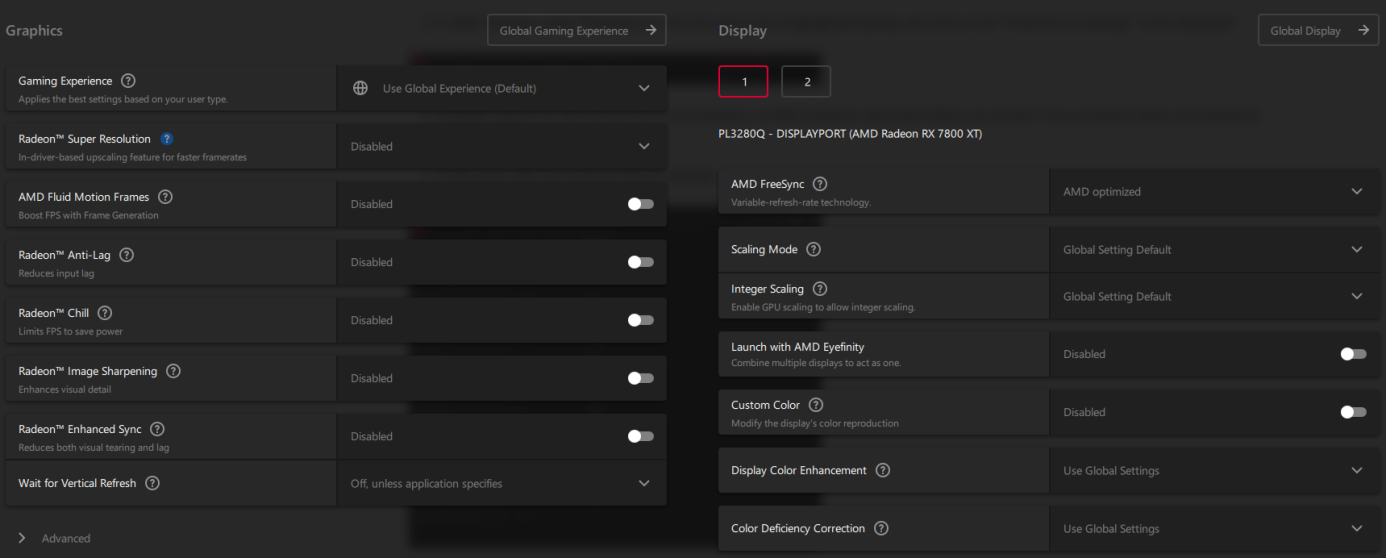Open help for Display Color Enhancement
The image size is (1386, 558).
coord(882,470)
